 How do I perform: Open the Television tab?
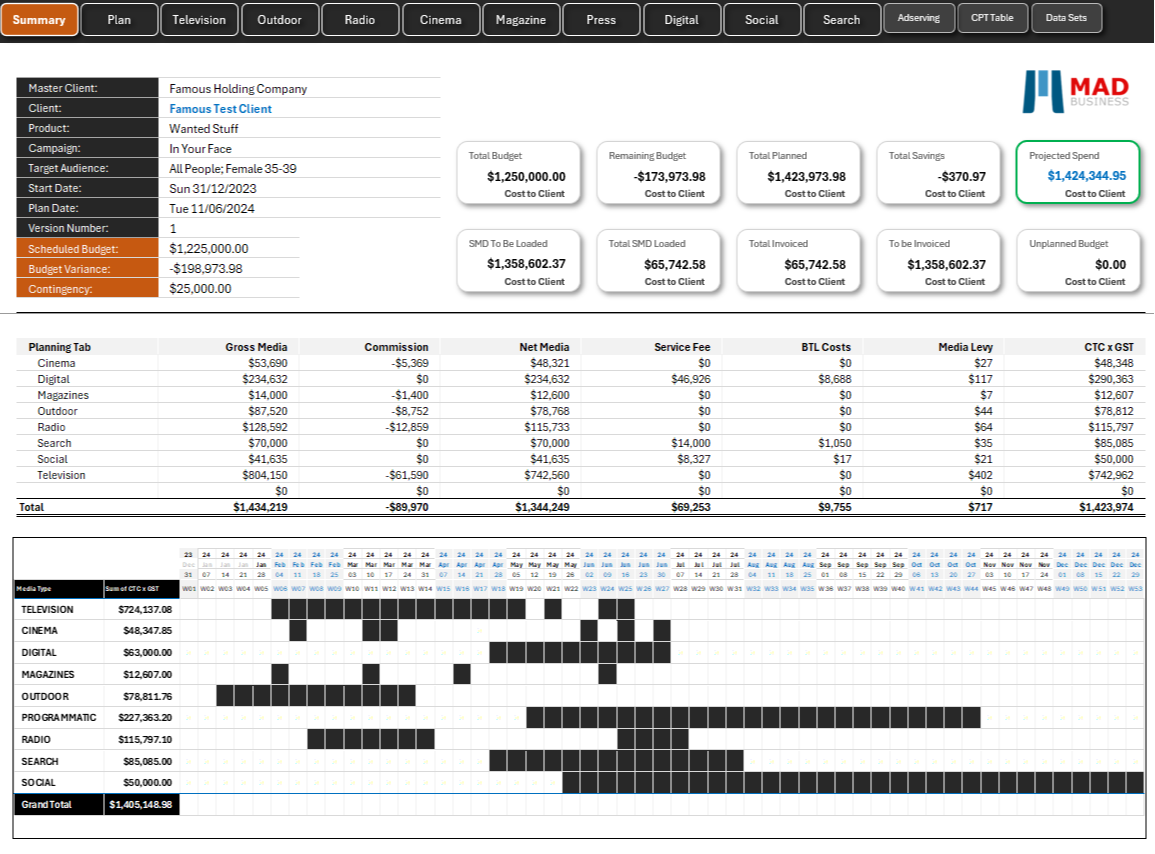point(199,20)
